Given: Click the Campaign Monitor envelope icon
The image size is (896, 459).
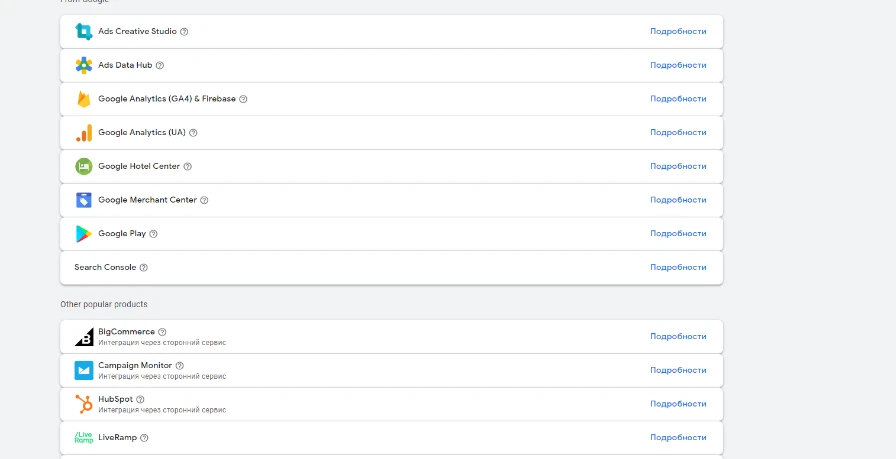Looking at the screenshot, I should pos(83,370).
